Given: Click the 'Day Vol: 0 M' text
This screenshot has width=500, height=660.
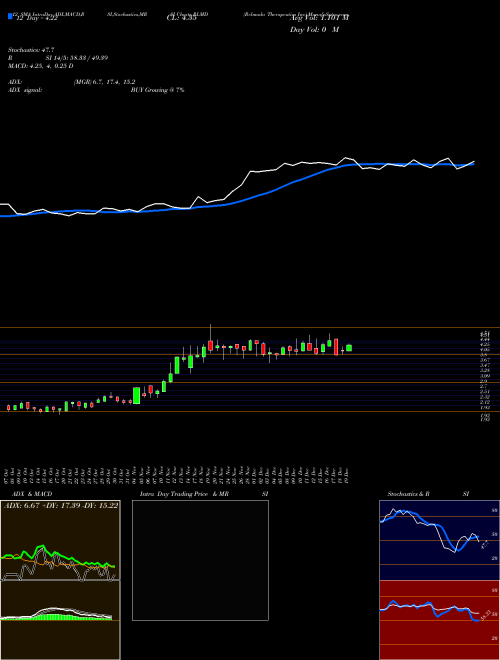Looking at the screenshot, I should pos(314,30).
